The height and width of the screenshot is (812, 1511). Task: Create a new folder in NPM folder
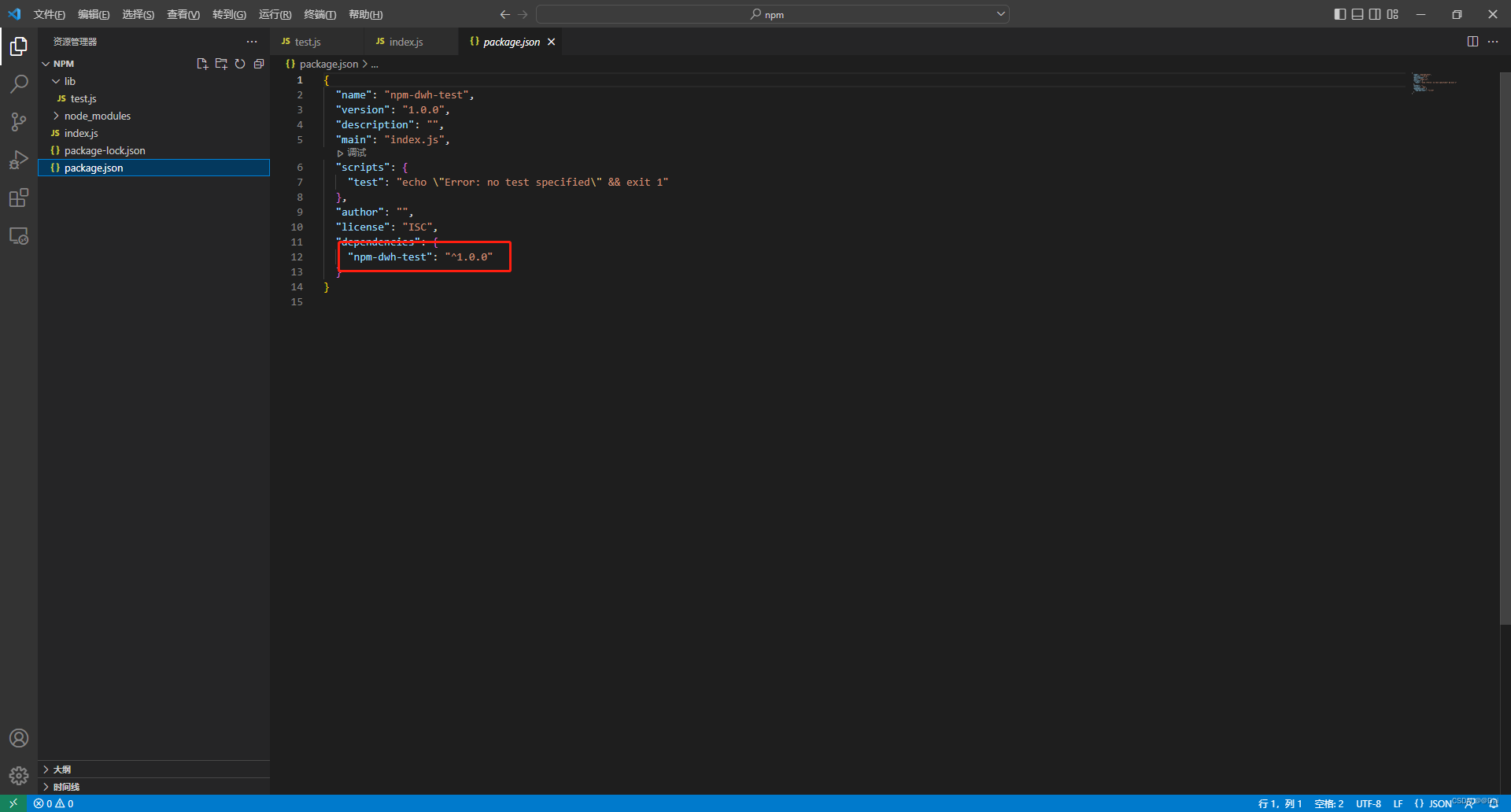click(x=221, y=64)
